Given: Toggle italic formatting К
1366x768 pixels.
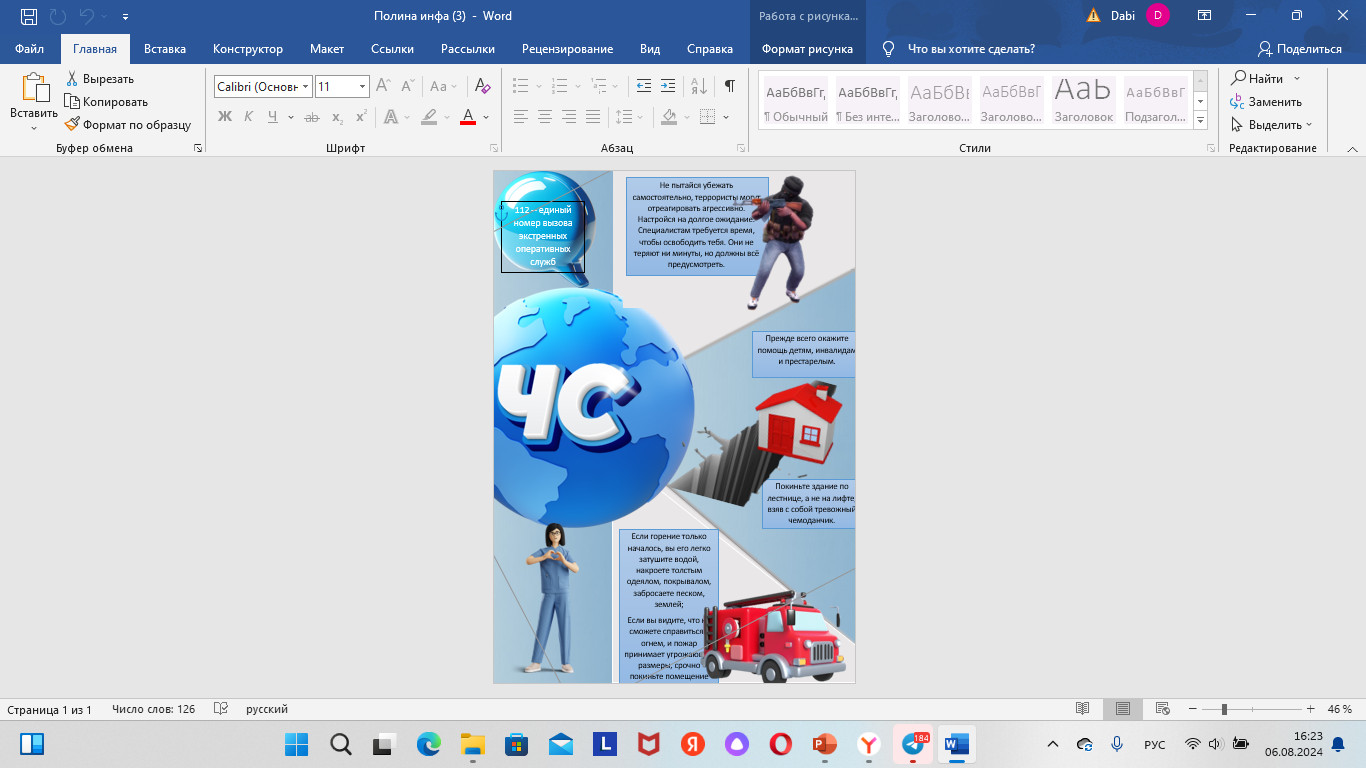Looking at the screenshot, I should click(249, 117).
